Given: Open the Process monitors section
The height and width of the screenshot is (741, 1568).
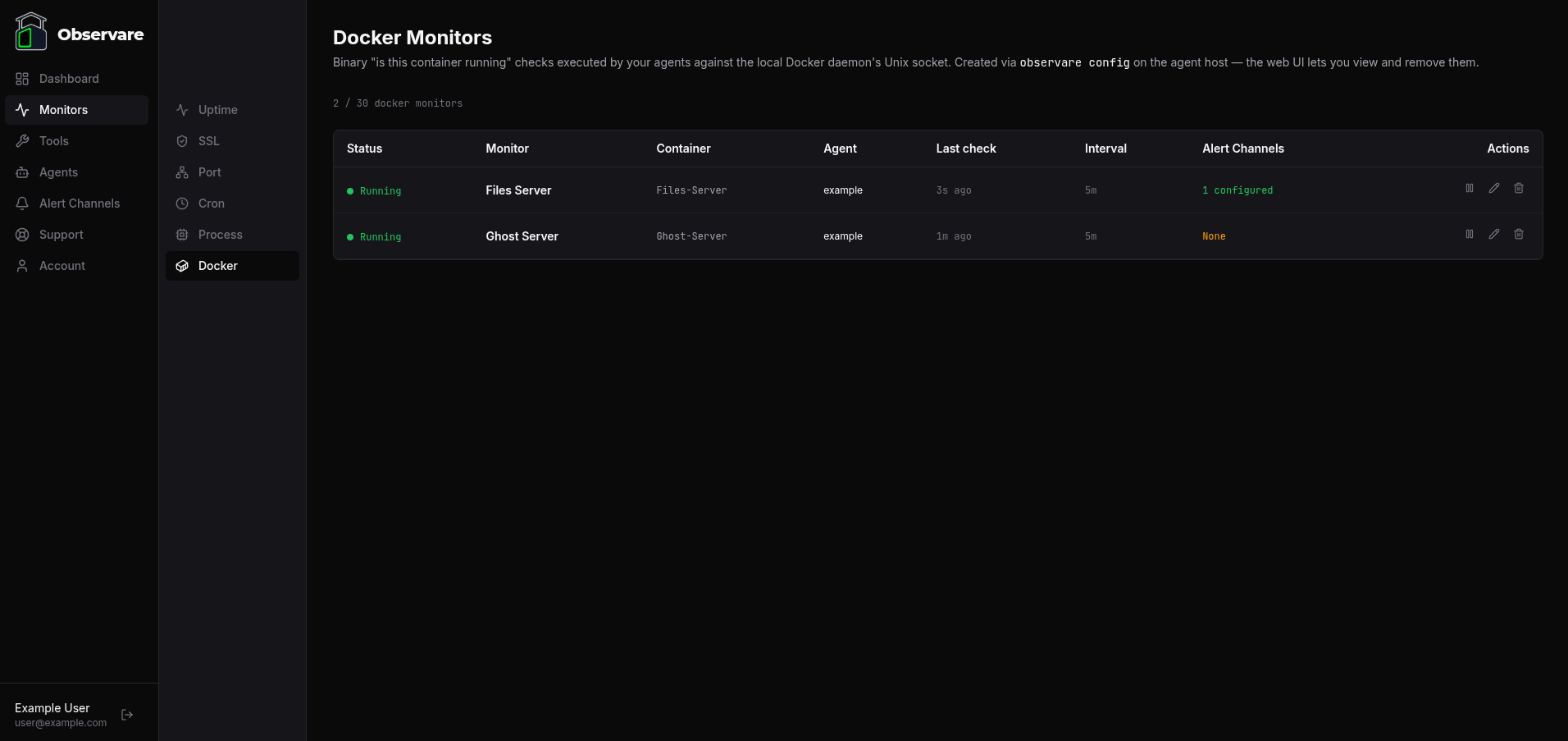Looking at the screenshot, I should coord(220,235).
